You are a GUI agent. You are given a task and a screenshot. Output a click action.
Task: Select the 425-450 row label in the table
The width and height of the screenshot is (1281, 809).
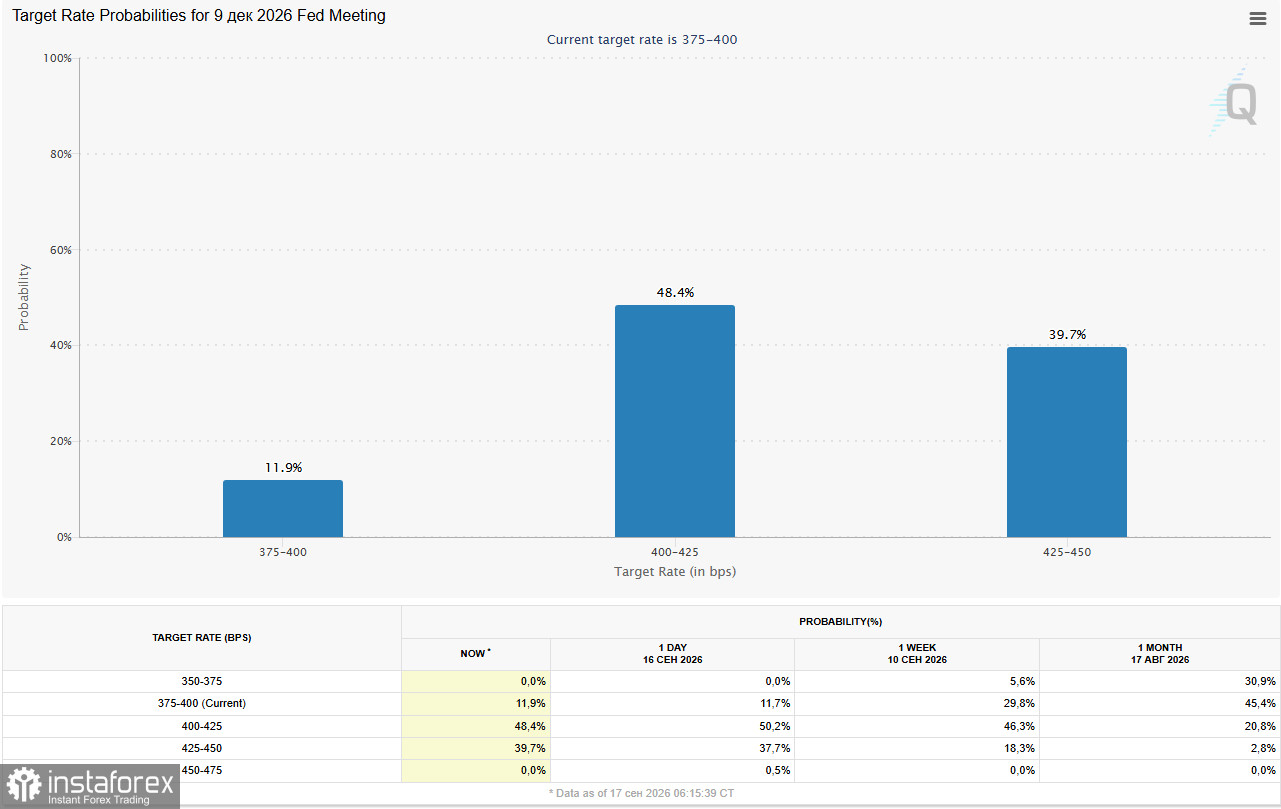coord(202,748)
